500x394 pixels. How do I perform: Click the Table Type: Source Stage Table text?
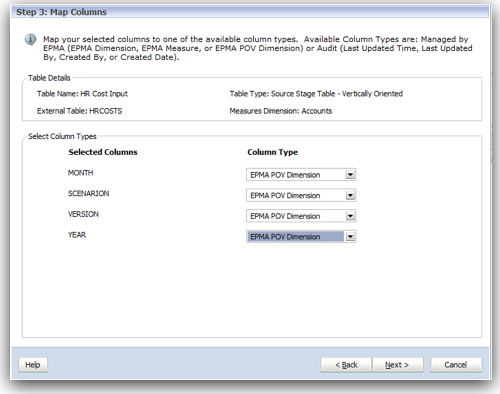coord(316,94)
